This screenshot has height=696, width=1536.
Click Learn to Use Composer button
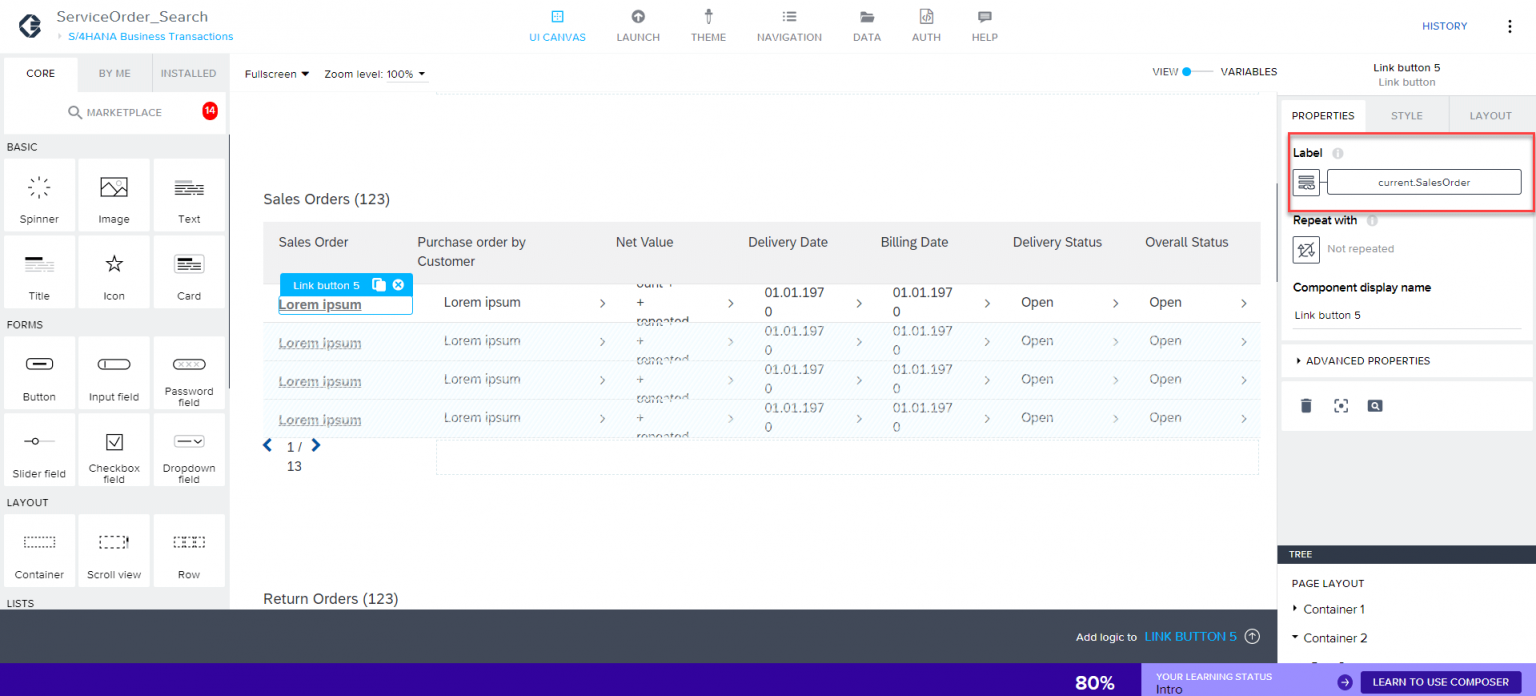1440,681
